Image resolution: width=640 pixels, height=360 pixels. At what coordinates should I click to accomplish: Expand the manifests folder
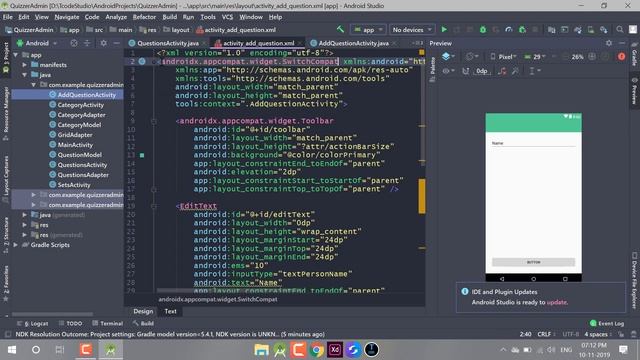[x=24, y=64]
